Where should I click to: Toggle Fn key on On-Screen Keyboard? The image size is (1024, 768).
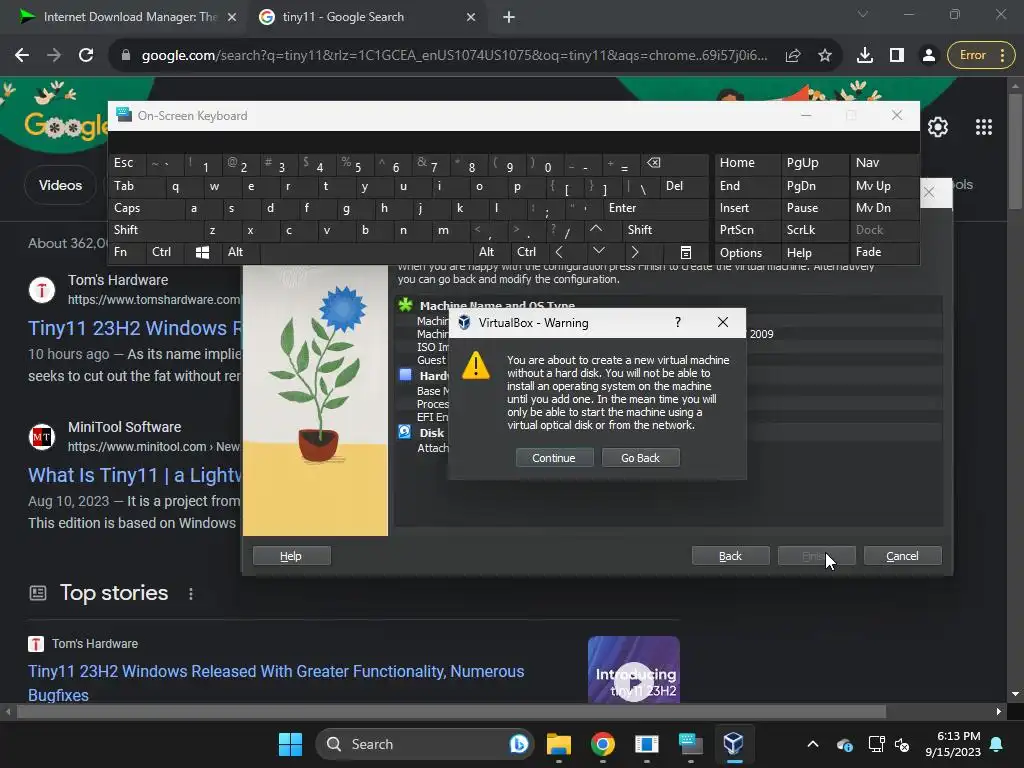127,252
